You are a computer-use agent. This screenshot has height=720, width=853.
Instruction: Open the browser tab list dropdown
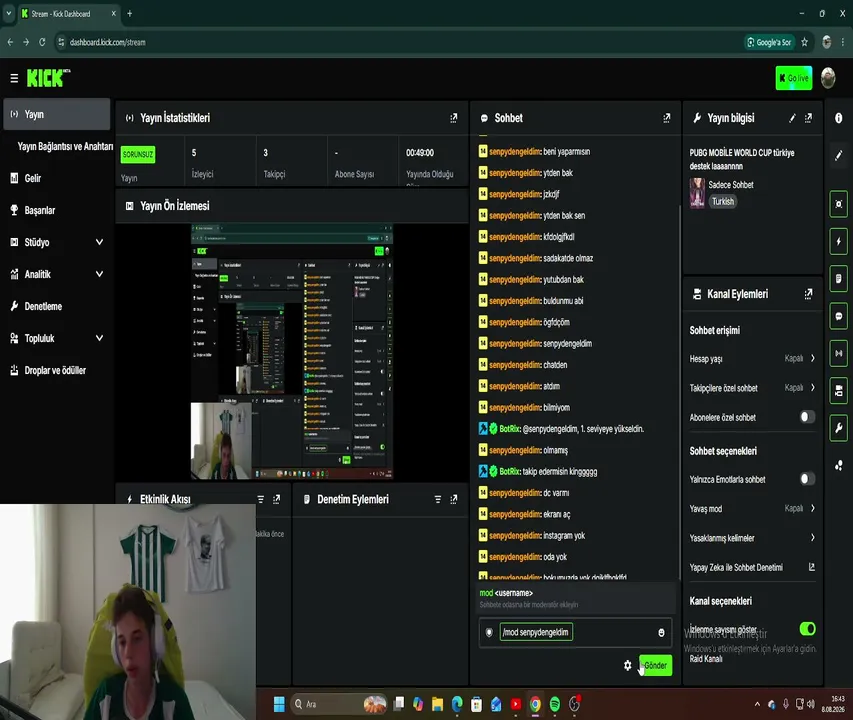tap(9, 14)
